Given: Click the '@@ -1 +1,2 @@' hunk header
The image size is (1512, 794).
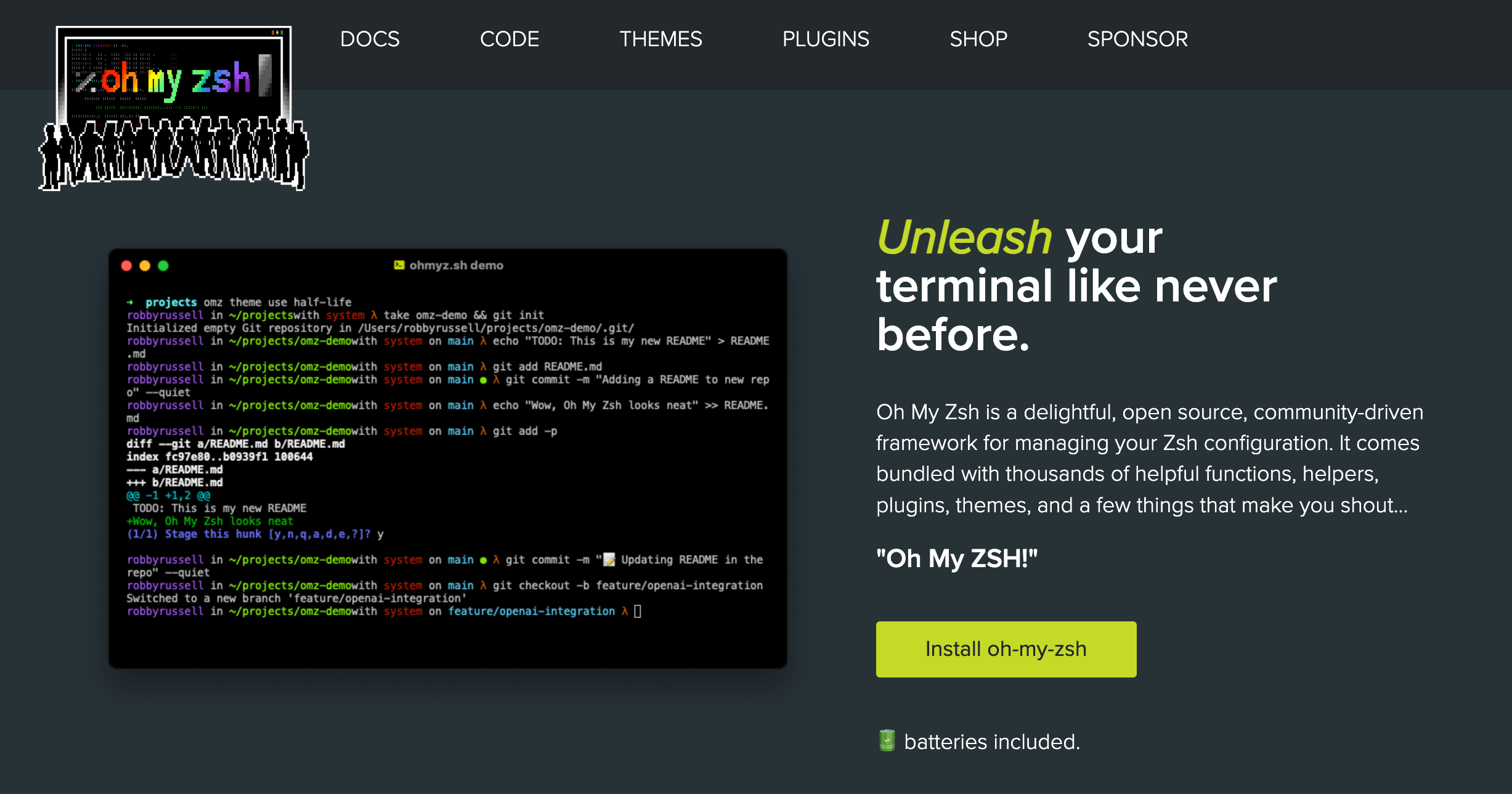Looking at the screenshot, I should (x=168, y=496).
